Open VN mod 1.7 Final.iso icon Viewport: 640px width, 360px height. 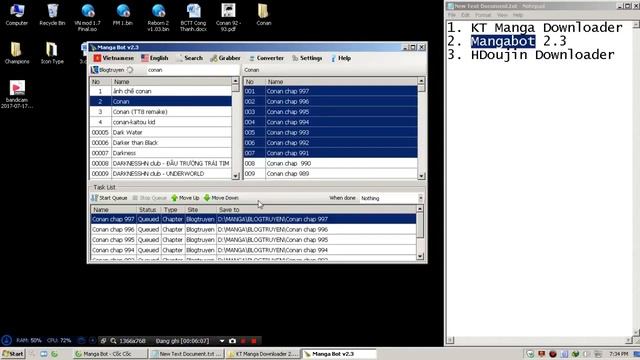point(87,17)
